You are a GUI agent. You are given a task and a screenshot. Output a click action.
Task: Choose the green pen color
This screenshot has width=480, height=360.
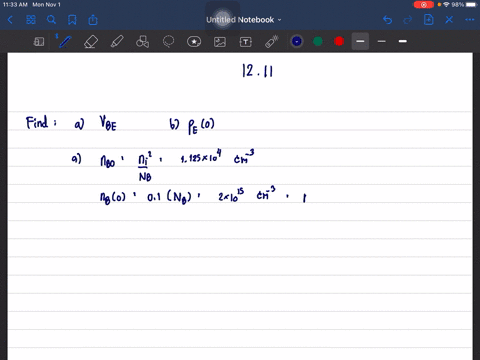click(x=318, y=41)
